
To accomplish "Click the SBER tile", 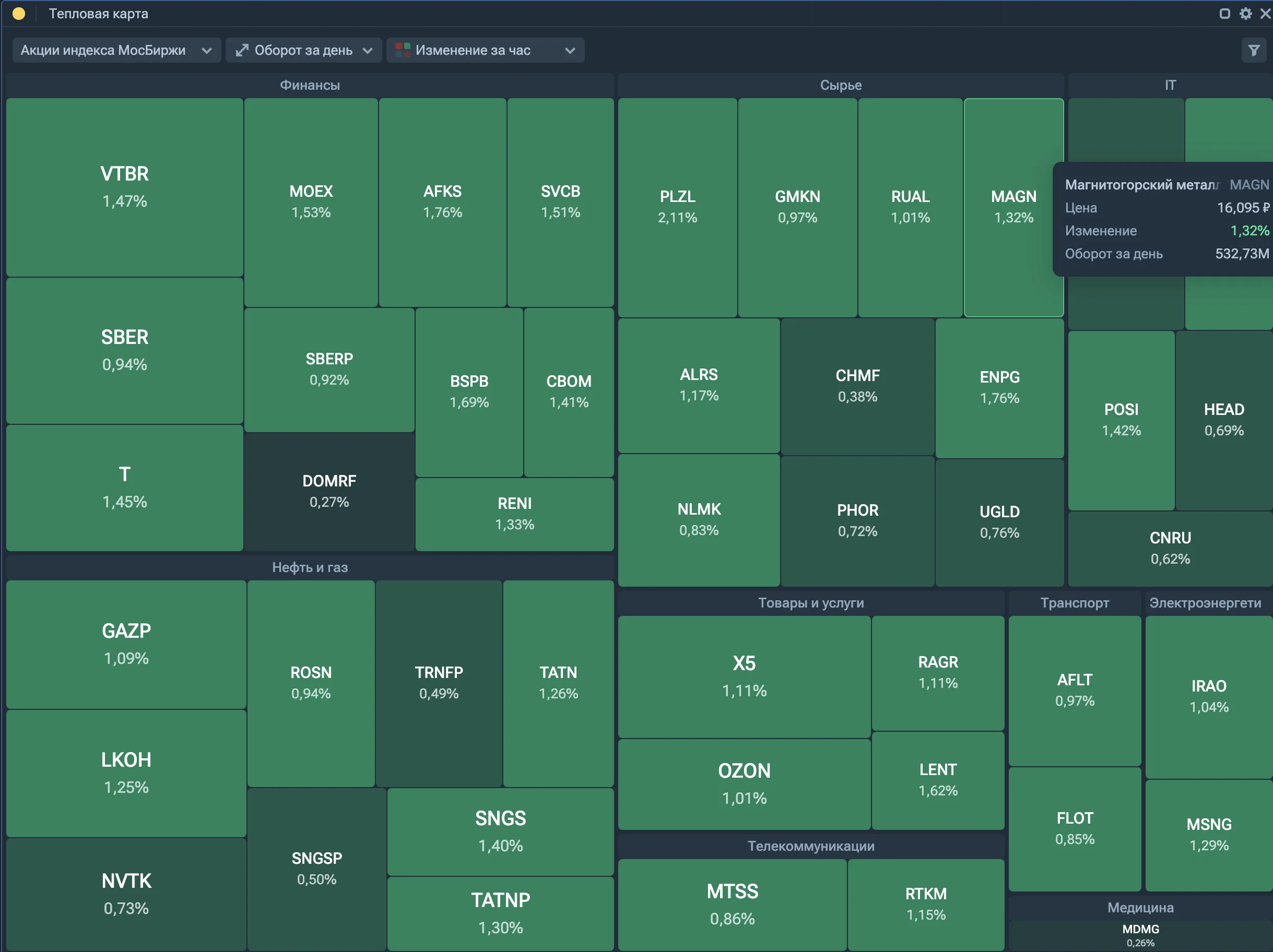I will tap(125, 351).
